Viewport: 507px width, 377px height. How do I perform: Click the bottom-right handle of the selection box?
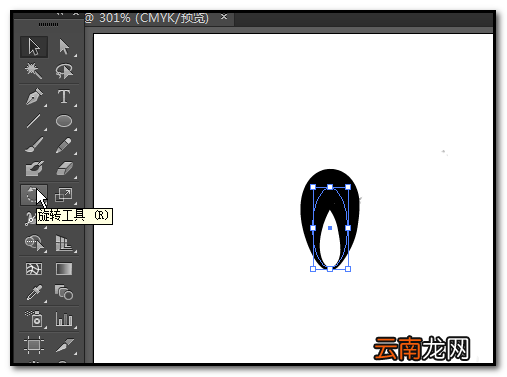point(348,269)
